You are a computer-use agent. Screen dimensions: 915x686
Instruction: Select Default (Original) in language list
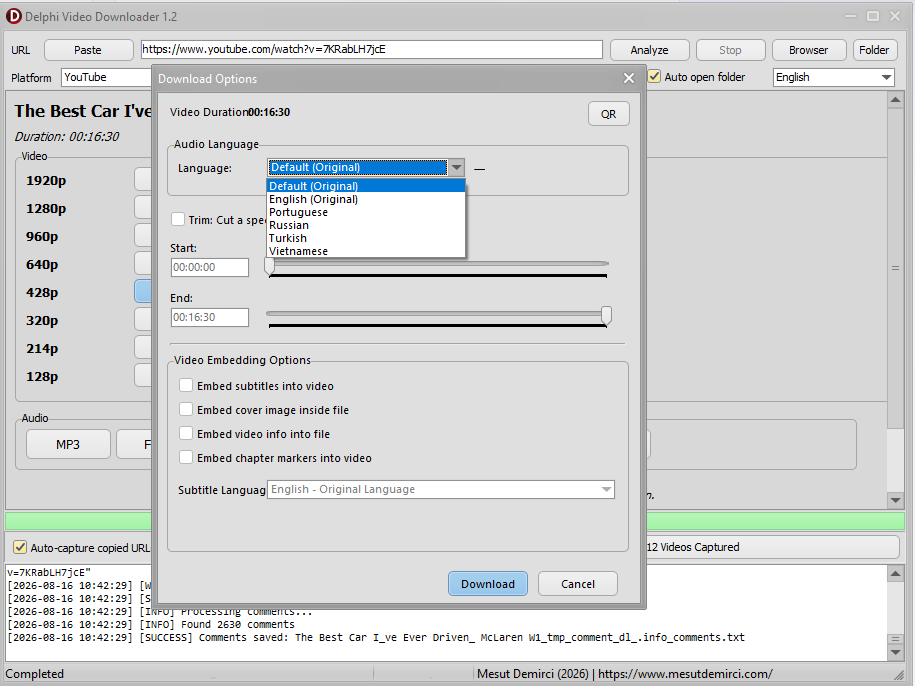366,186
